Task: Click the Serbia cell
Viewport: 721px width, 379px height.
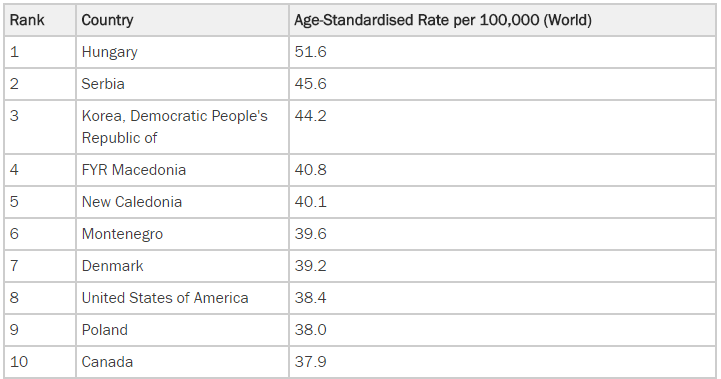Action: coord(103,84)
